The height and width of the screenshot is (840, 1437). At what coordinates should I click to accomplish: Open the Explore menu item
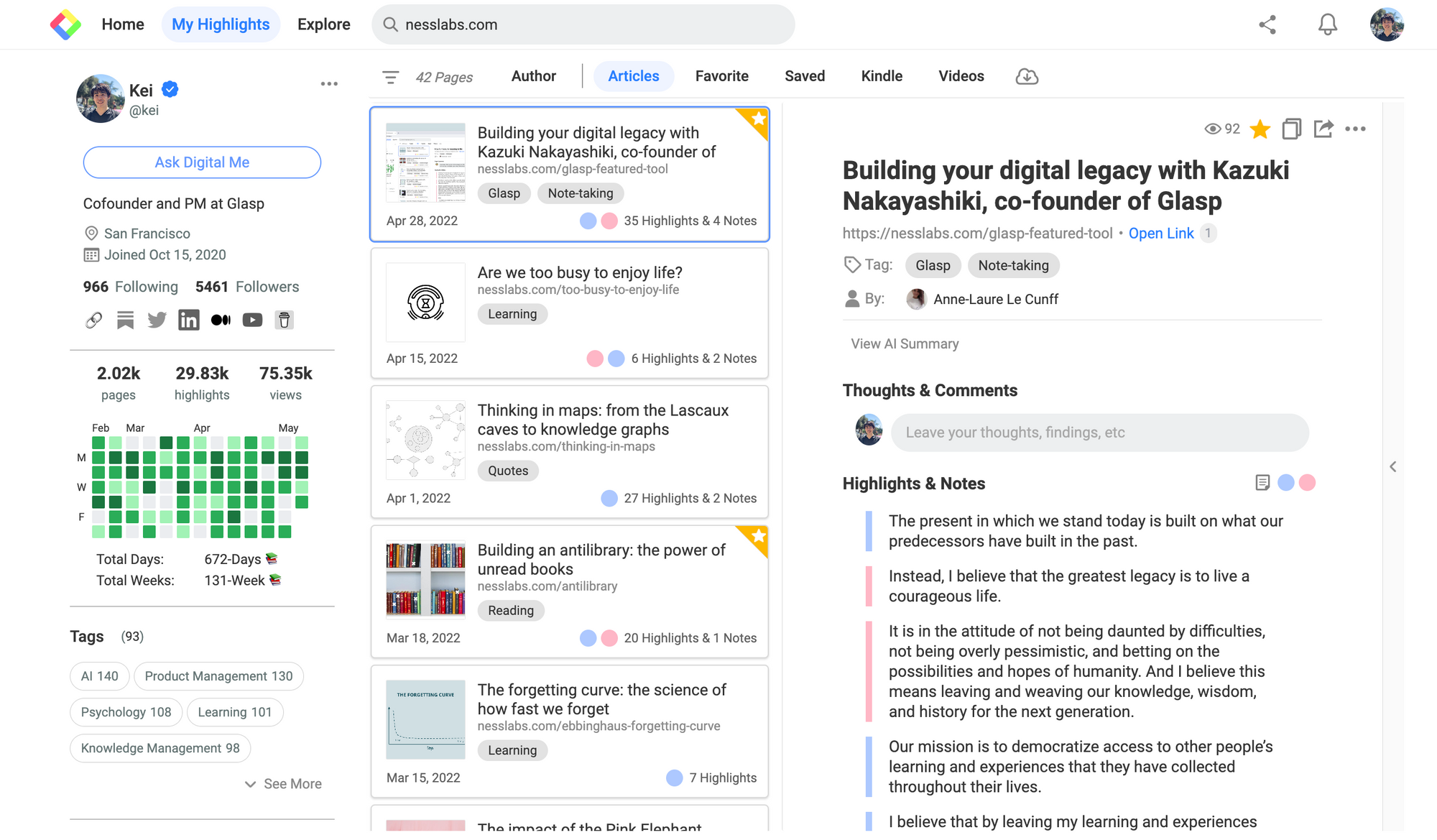[323, 24]
